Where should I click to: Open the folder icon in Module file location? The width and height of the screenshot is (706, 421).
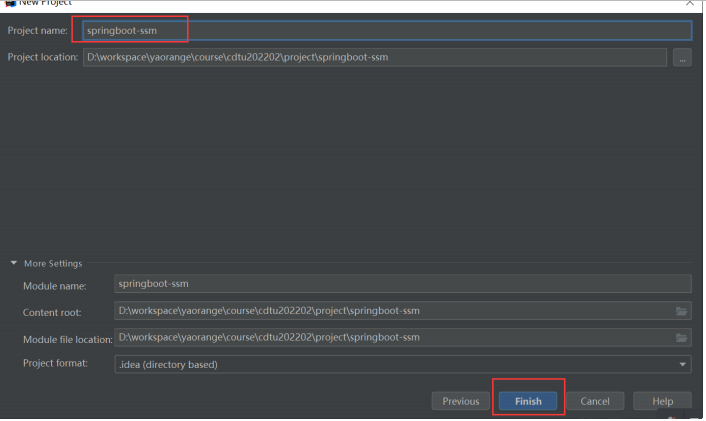tap(681, 338)
